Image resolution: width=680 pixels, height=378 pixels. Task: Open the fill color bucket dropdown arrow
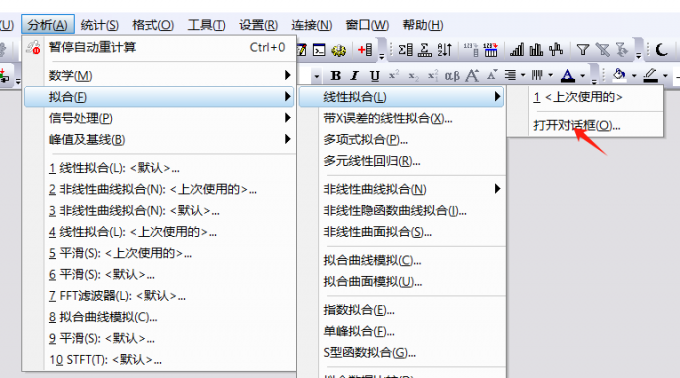(x=634, y=76)
